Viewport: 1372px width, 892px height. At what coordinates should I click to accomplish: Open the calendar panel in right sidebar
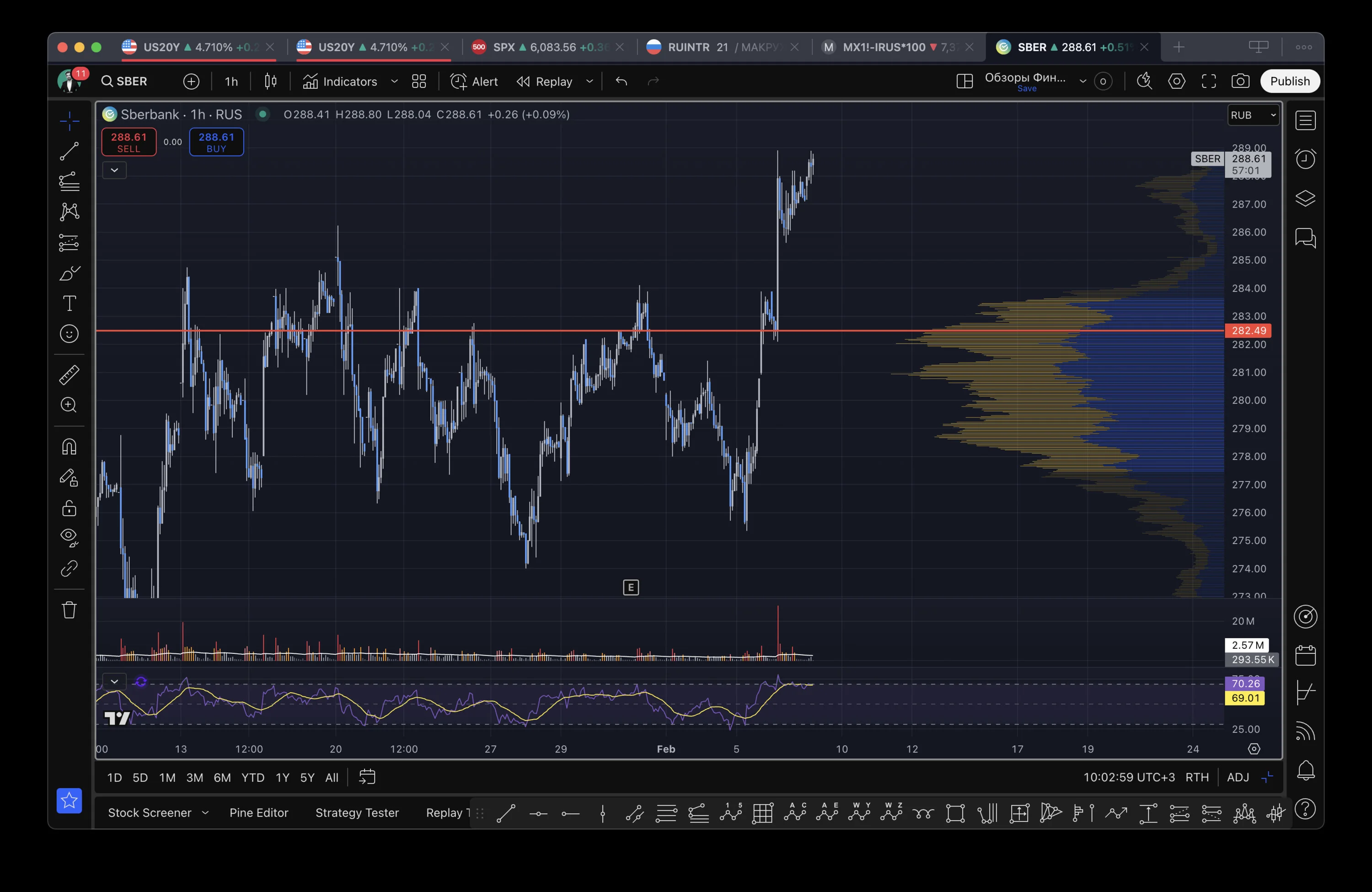tap(1305, 655)
